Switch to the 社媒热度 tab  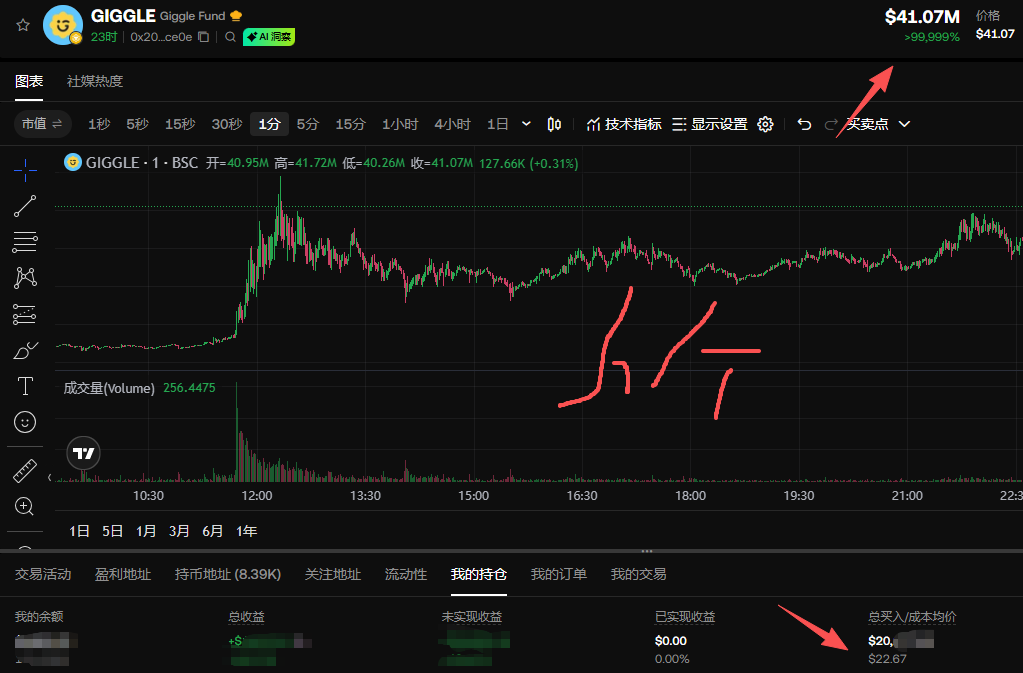tap(95, 82)
